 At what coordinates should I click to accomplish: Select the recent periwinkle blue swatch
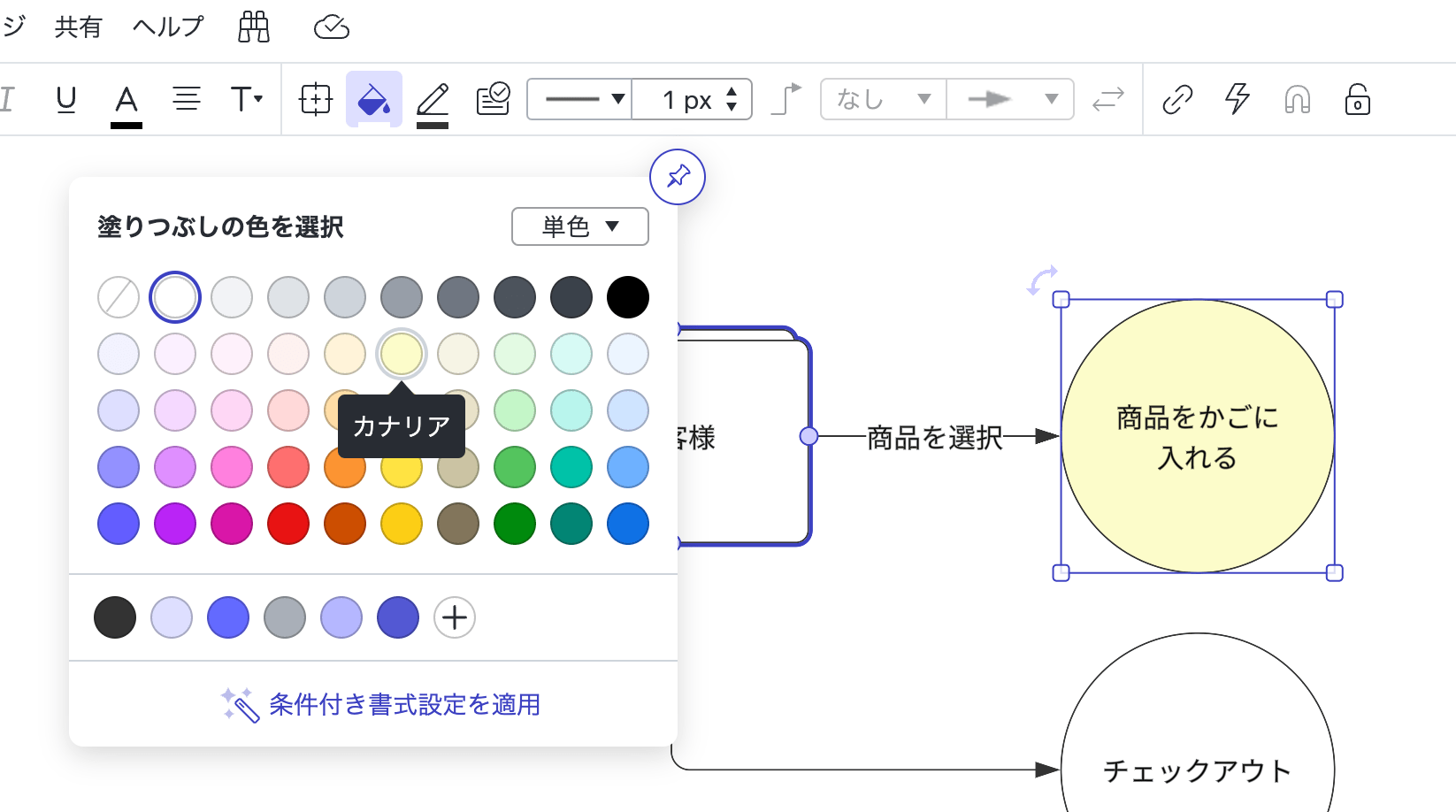(x=228, y=617)
